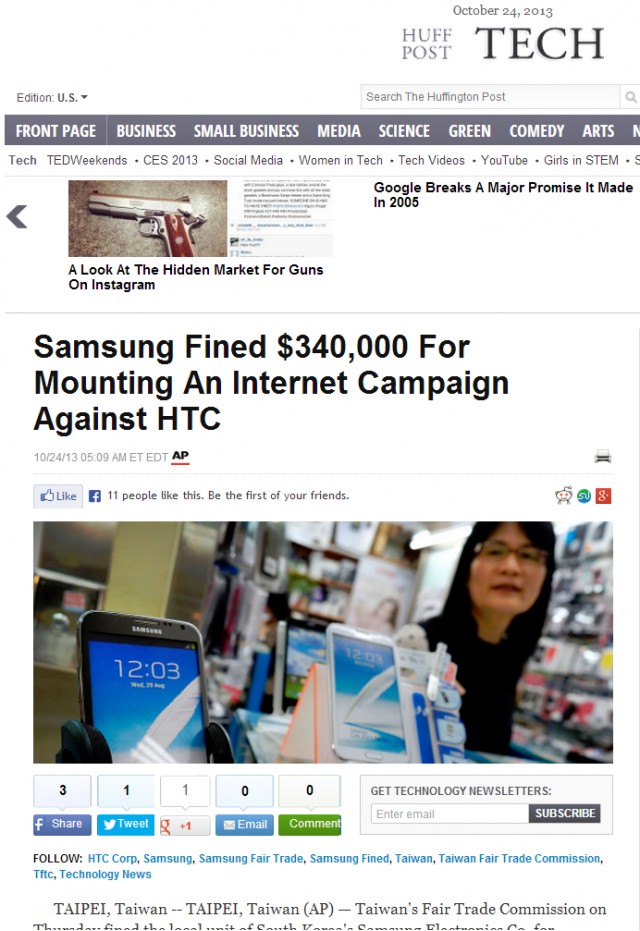Image resolution: width=640 pixels, height=931 pixels.
Task: Select the Science menu item
Action: [404, 131]
